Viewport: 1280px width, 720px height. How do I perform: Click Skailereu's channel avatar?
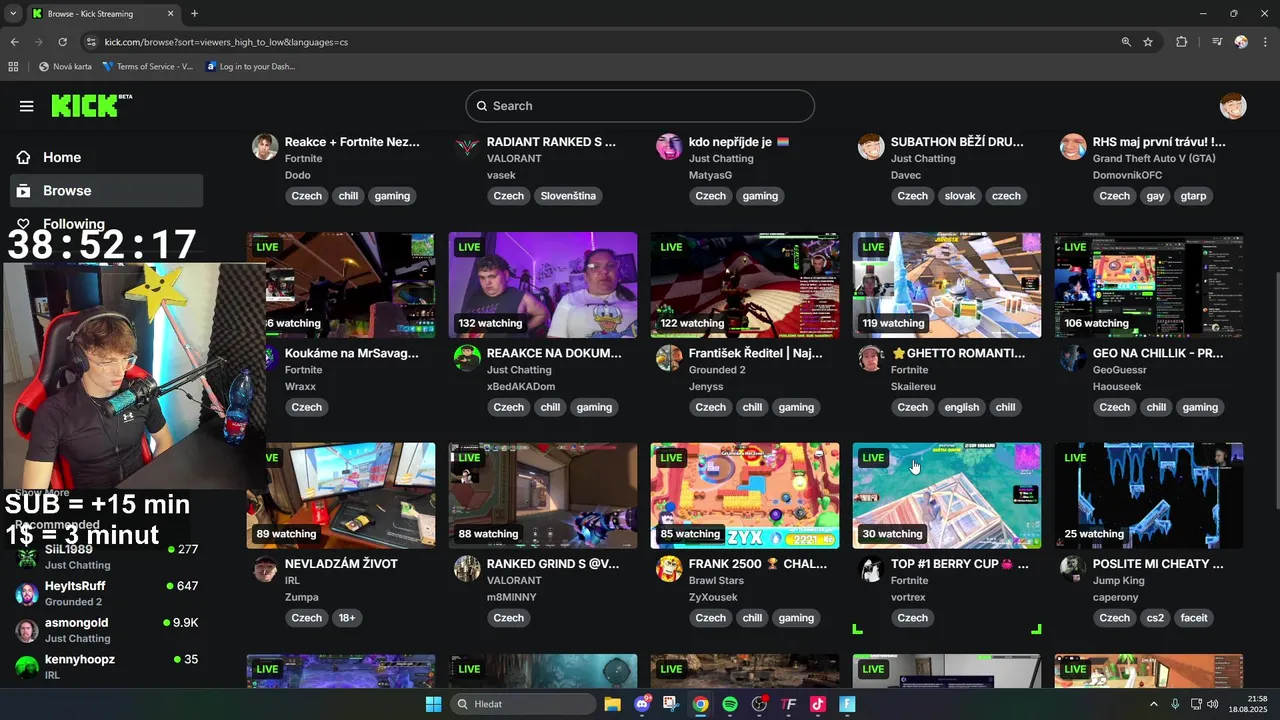tap(871, 357)
